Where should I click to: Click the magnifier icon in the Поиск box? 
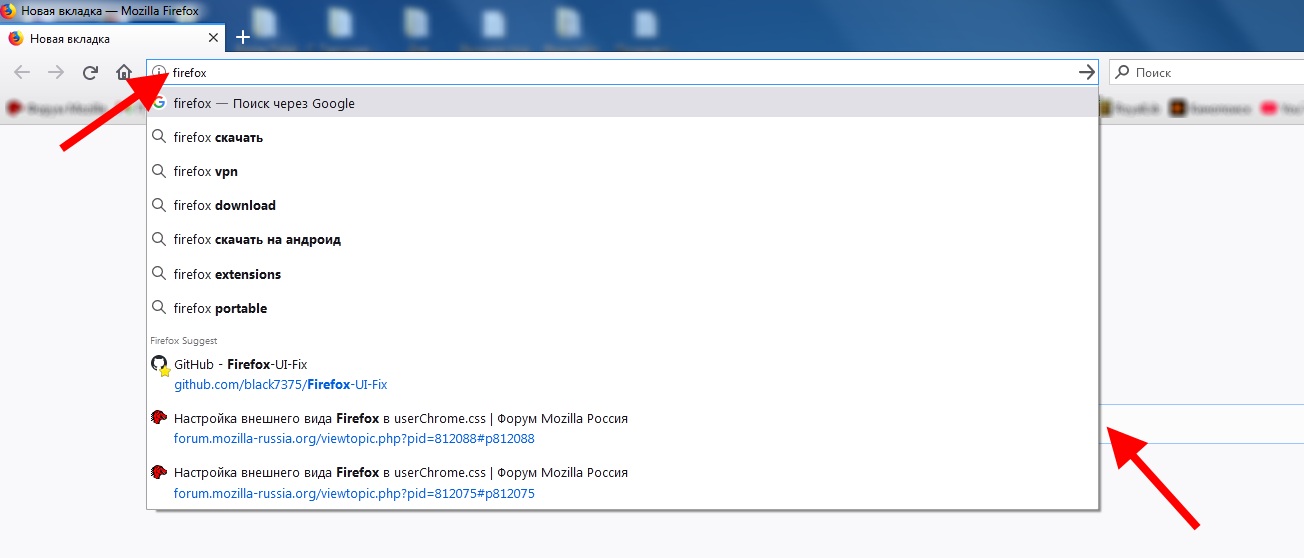click(x=1122, y=72)
